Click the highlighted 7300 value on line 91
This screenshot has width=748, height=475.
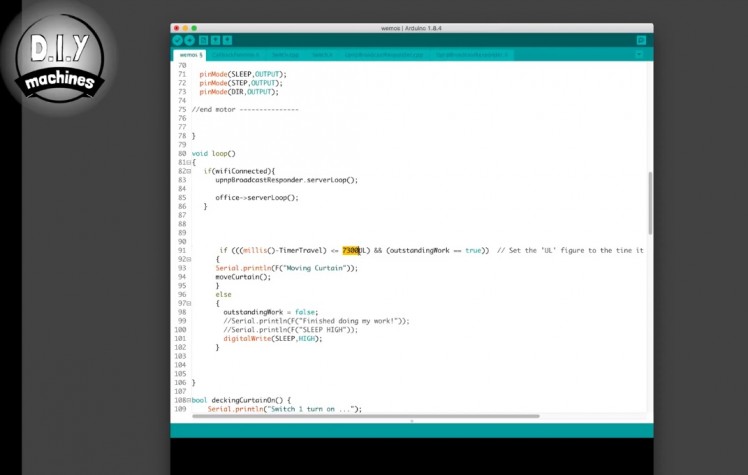pos(352,250)
